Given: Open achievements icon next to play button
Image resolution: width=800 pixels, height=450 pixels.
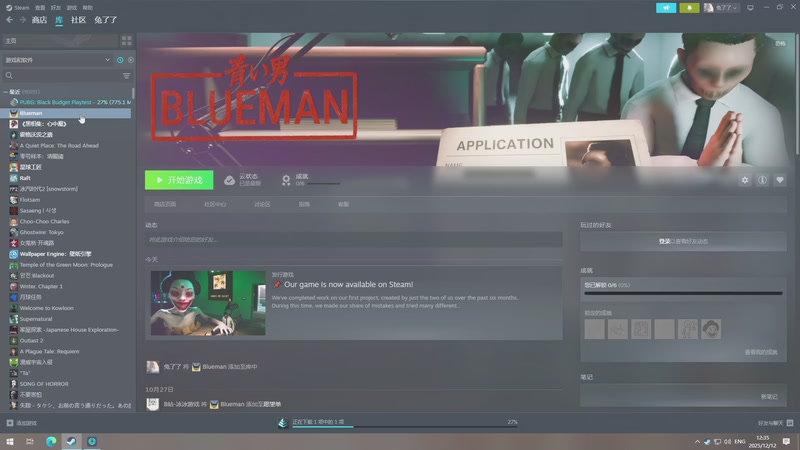Looking at the screenshot, I should click(x=286, y=180).
